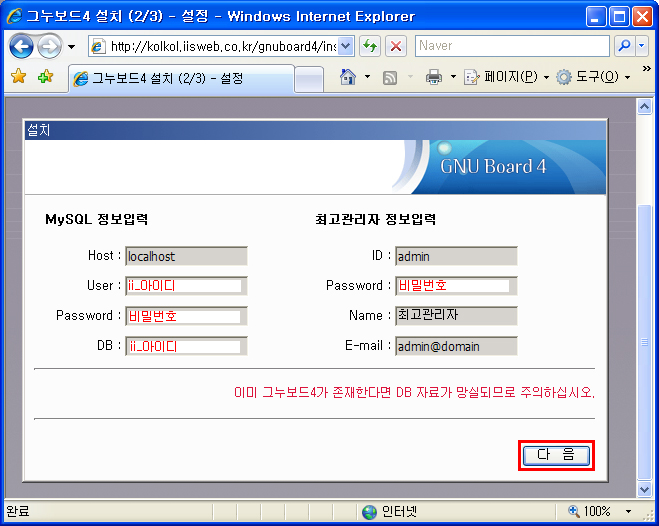Image resolution: width=659 pixels, height=526 pixels.
Task: Click the browser Back arrow button
Action: point(21,46)
